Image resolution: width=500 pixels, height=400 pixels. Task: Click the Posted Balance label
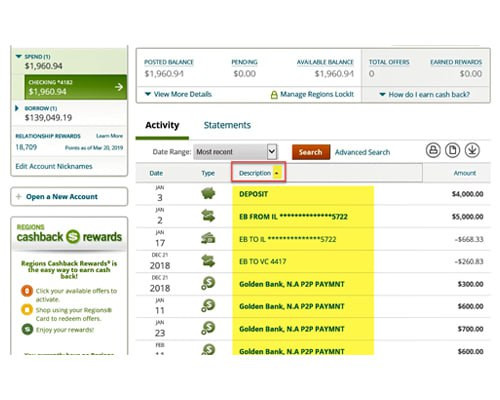tap(169, 62)
